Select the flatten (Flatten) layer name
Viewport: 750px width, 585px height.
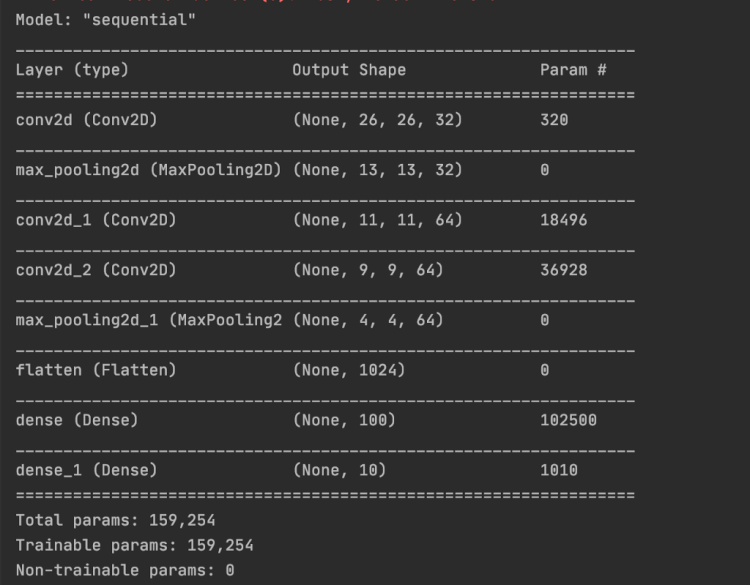pyautogui.click(x=96, y=370)
